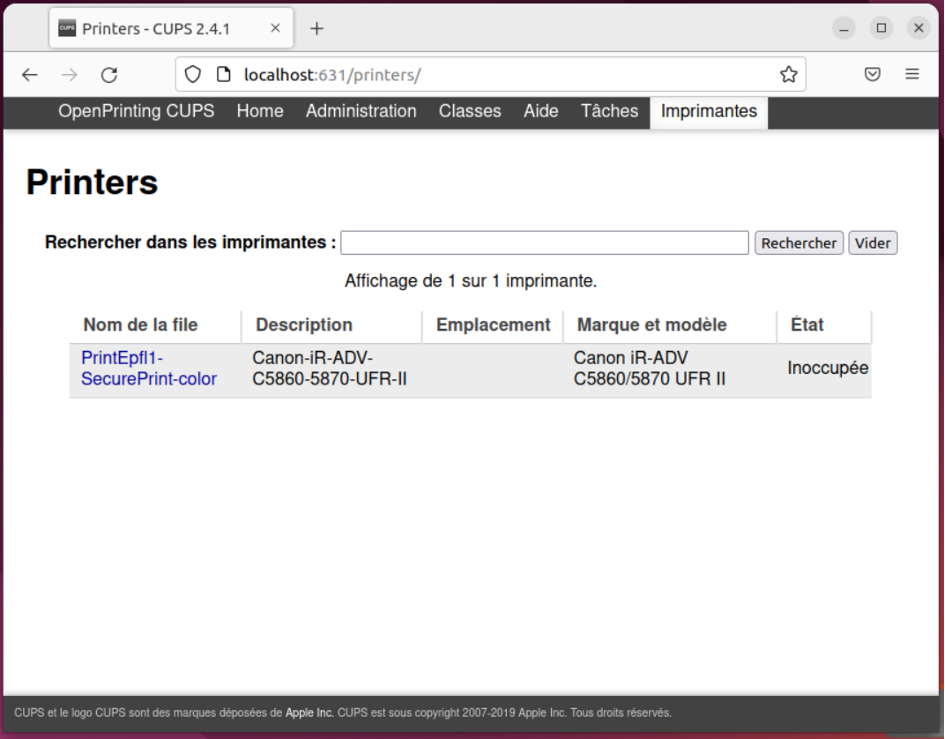Click the shield tracking protection icon
The image size is (945, 739).
(x=194, y=75)
